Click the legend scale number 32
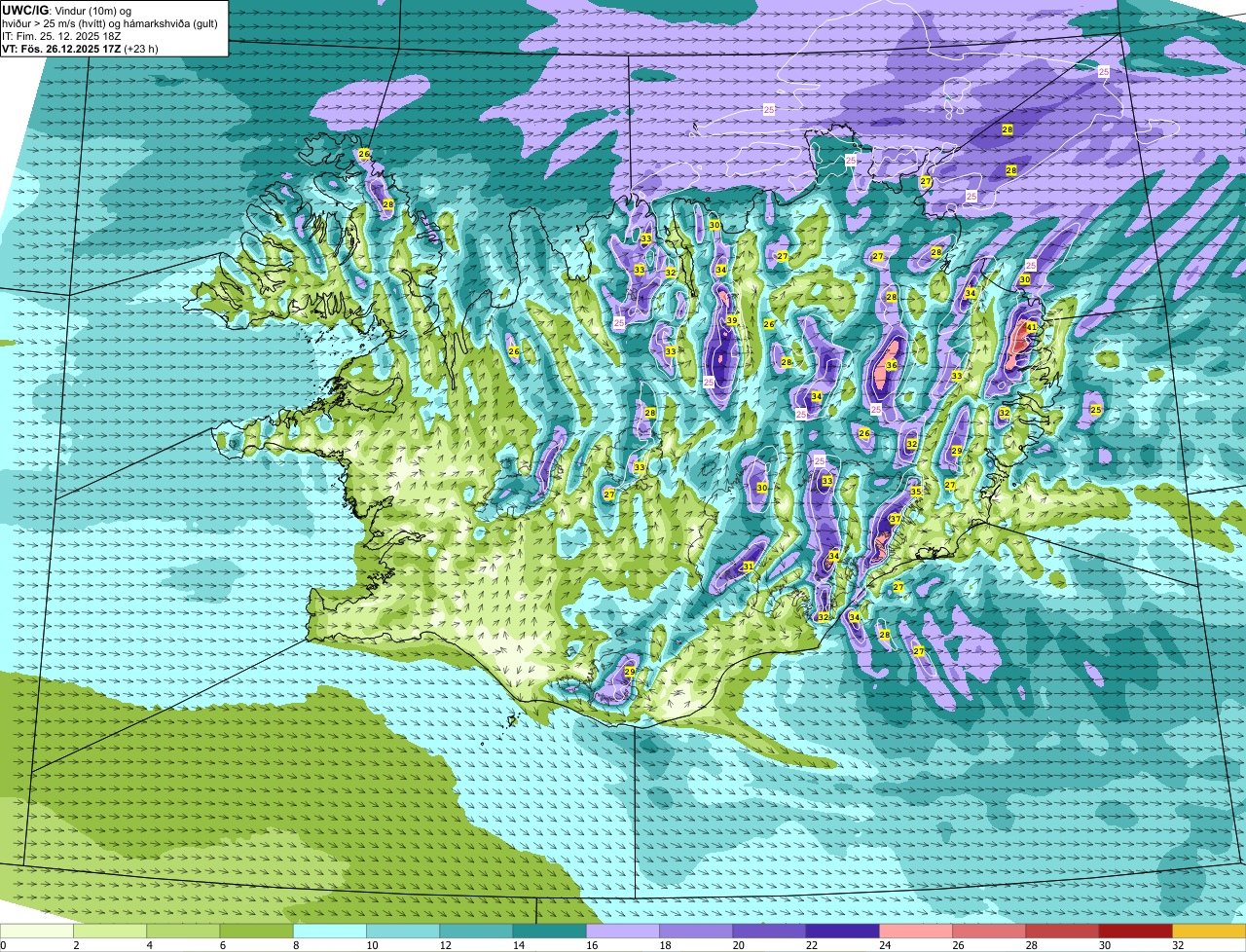 click(1178, 945)
